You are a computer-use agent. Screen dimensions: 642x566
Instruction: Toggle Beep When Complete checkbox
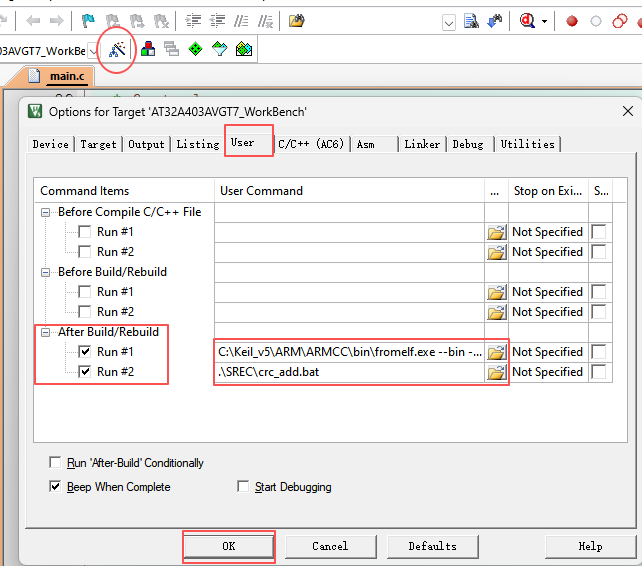pos(55,487)
